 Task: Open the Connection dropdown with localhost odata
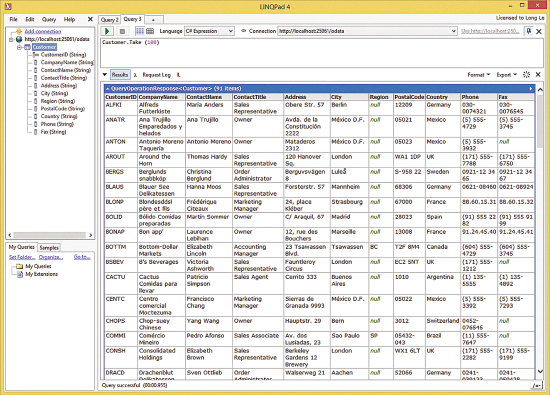click(367, 31)
